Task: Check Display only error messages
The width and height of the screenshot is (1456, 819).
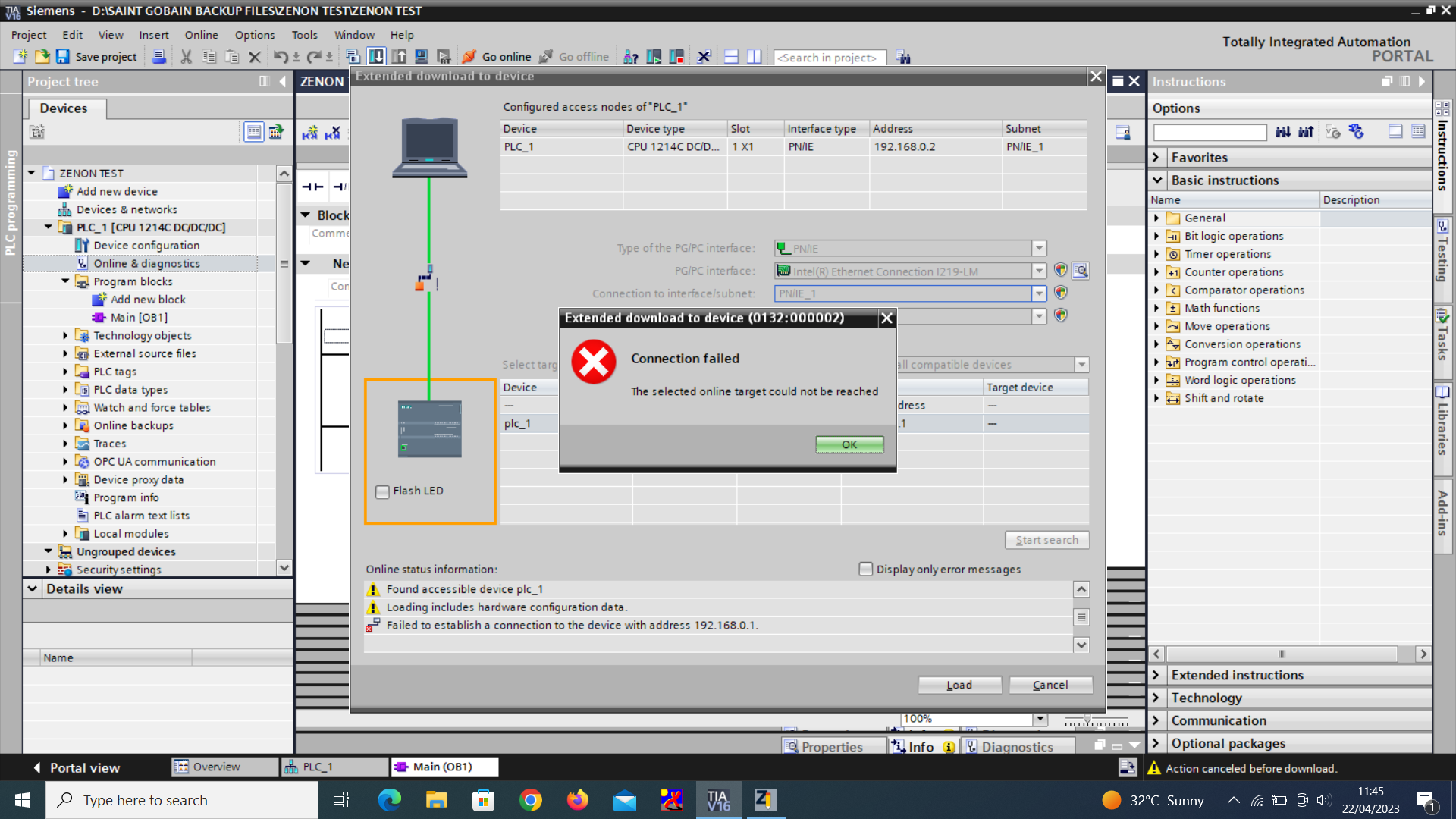Action: pyautogui.click(x=865, y=569)
